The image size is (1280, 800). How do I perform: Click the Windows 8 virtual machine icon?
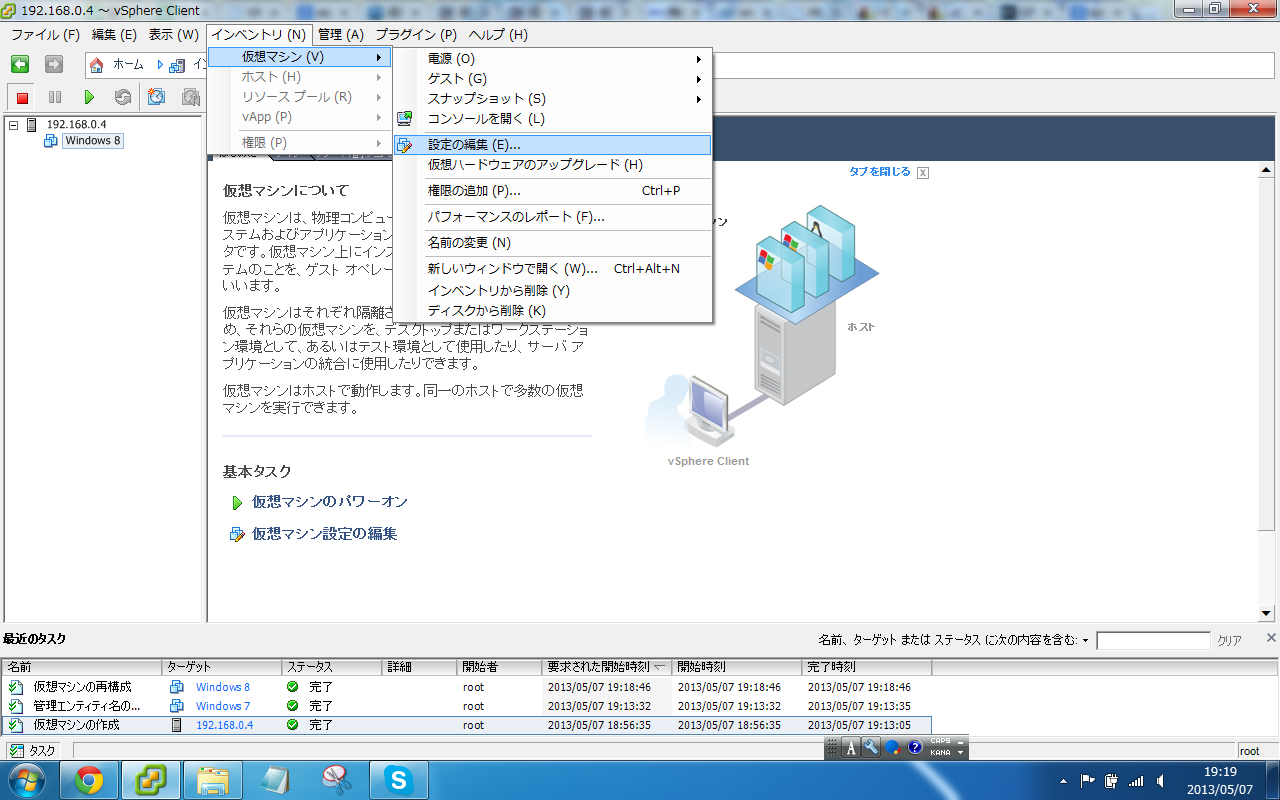pos(51,141)
